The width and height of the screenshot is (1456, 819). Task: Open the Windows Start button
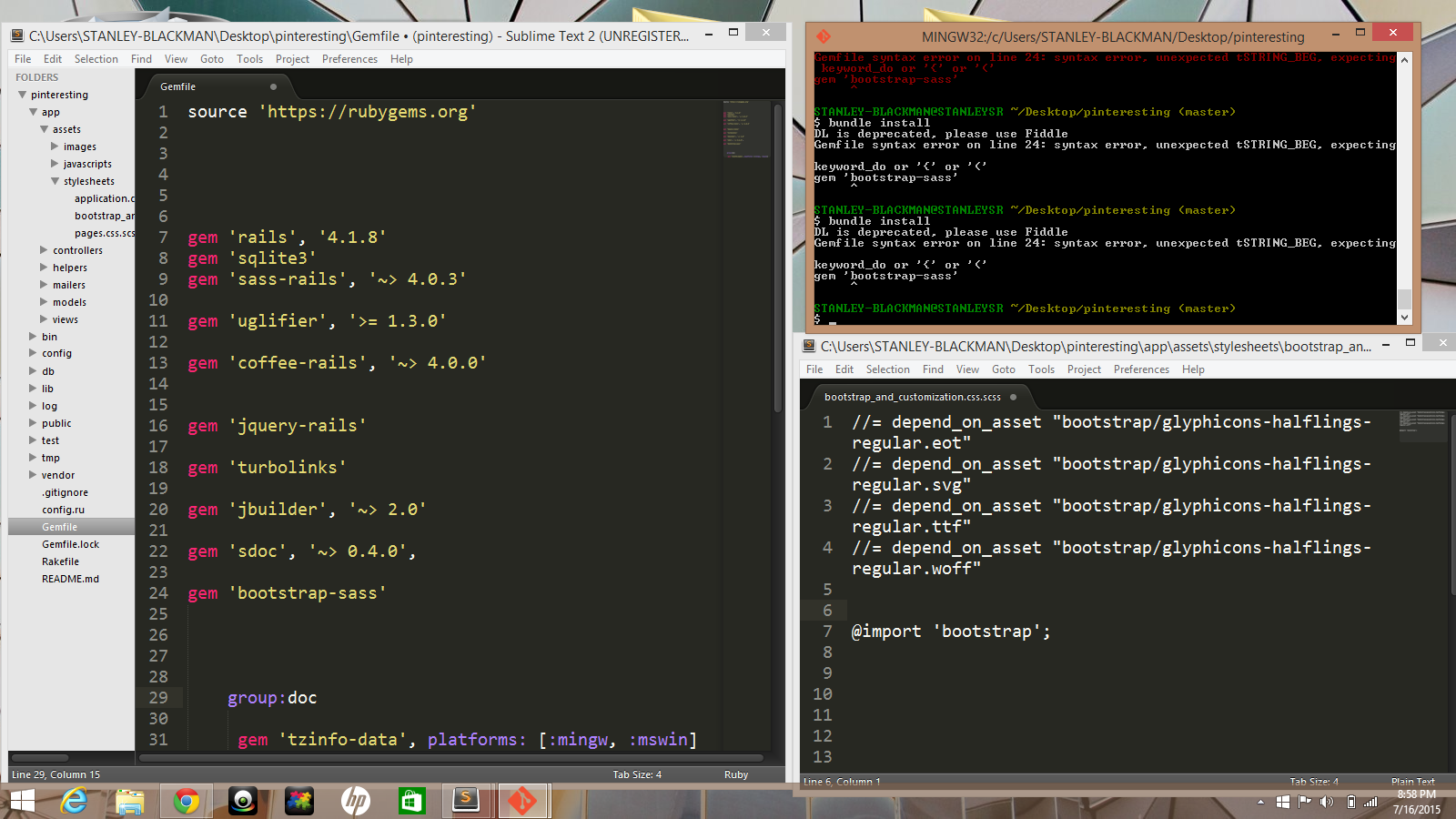[23, 801]
